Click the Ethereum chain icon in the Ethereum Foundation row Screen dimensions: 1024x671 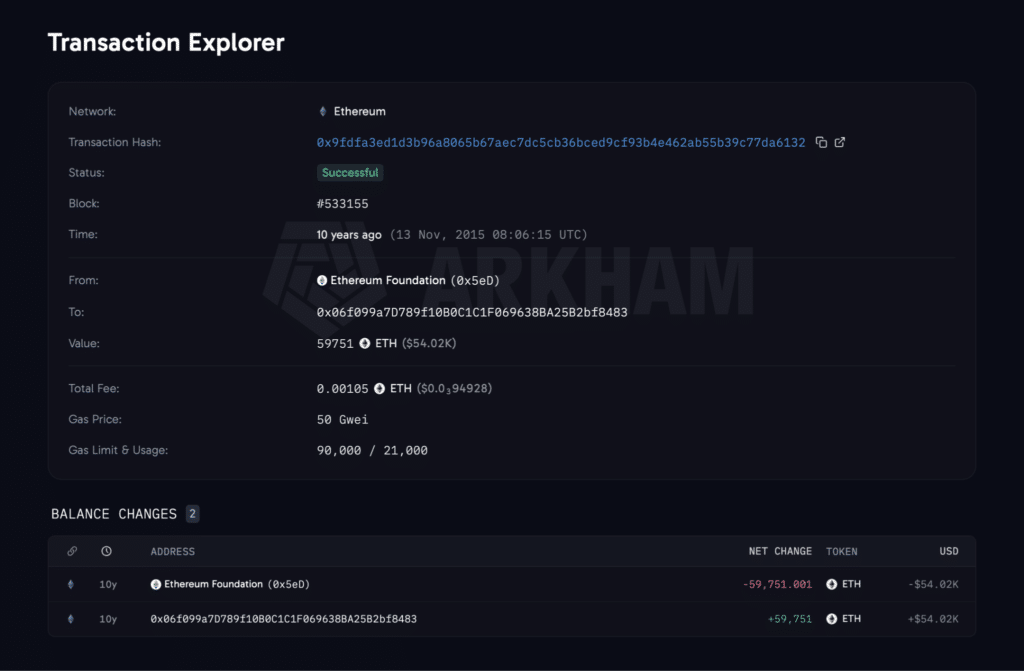pos(71,584)
